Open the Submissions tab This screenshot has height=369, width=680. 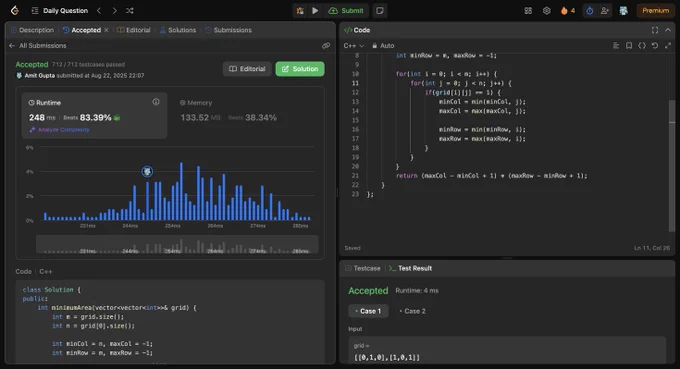[228, 30]
